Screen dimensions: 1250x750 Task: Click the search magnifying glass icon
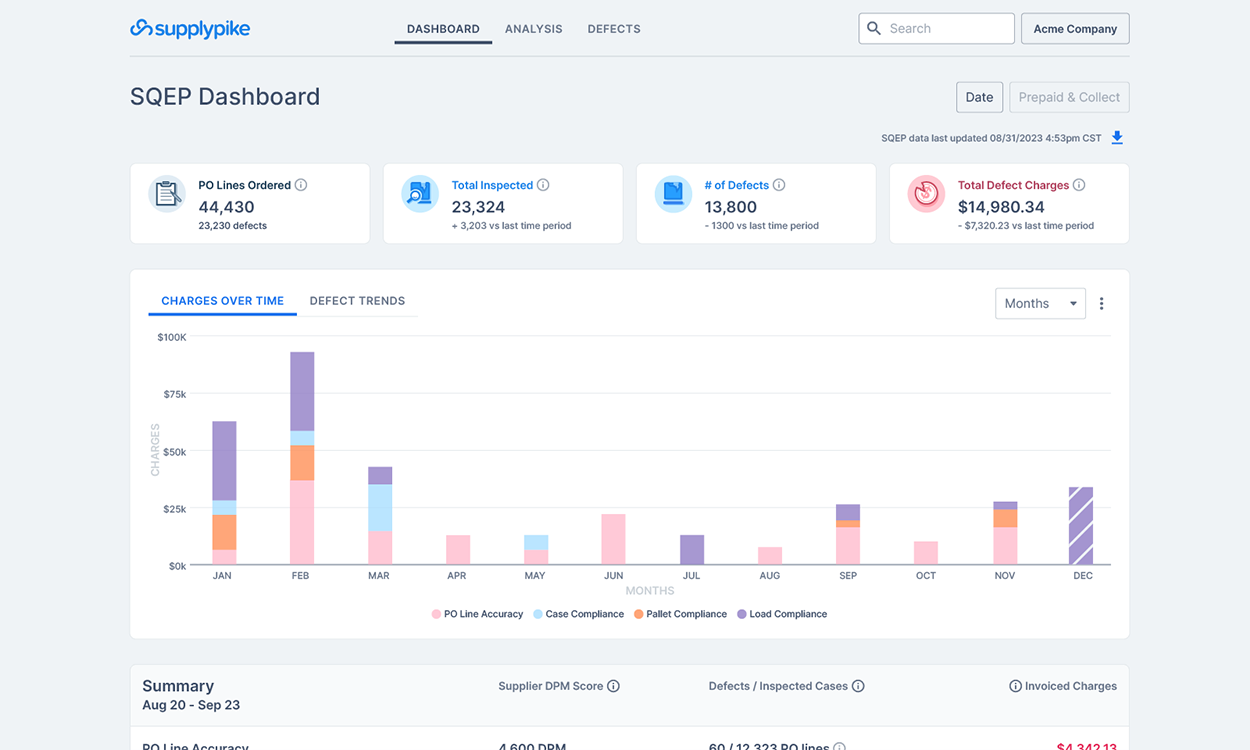coord(874,28)
